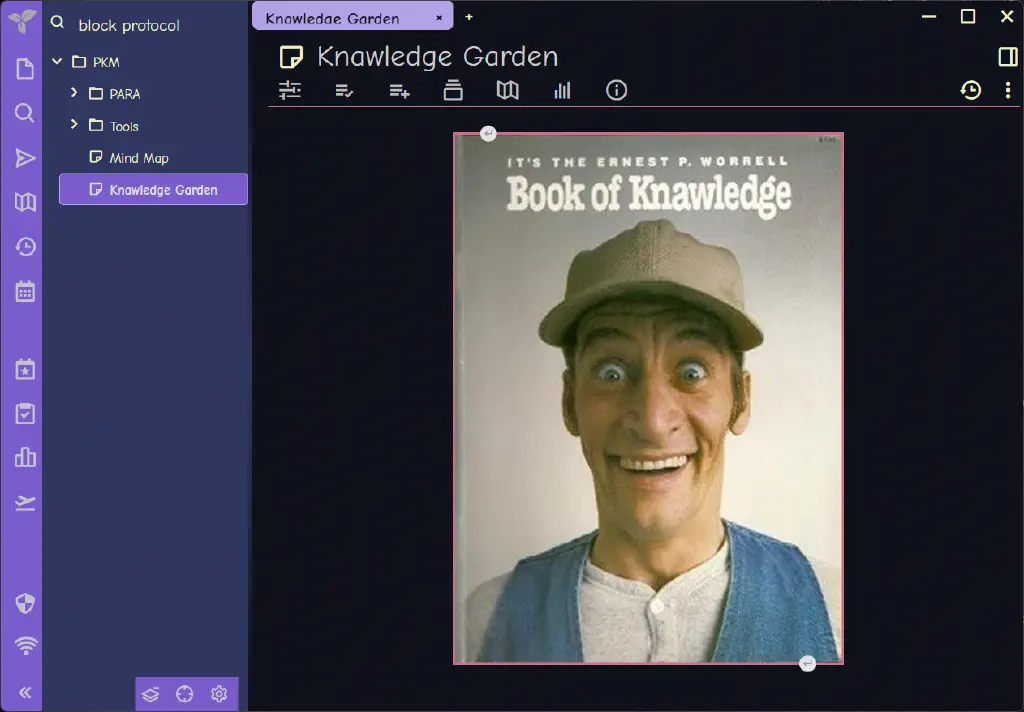The height and width of the screenshot is (712, 1024).
Task: Open tree settings gear icon
Action: click(x=219, y=694)
